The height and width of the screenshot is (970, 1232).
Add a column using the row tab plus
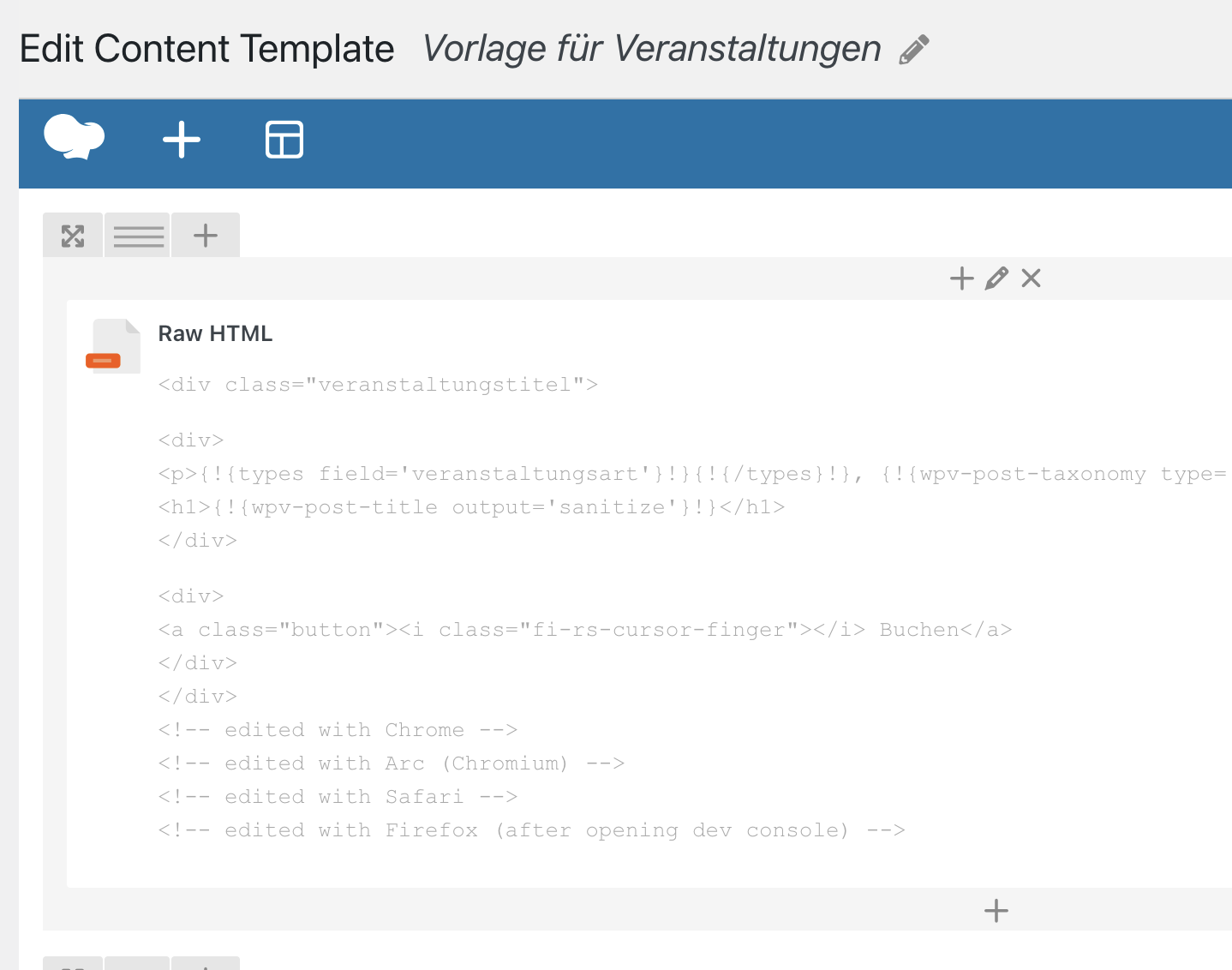pos(206,236)
